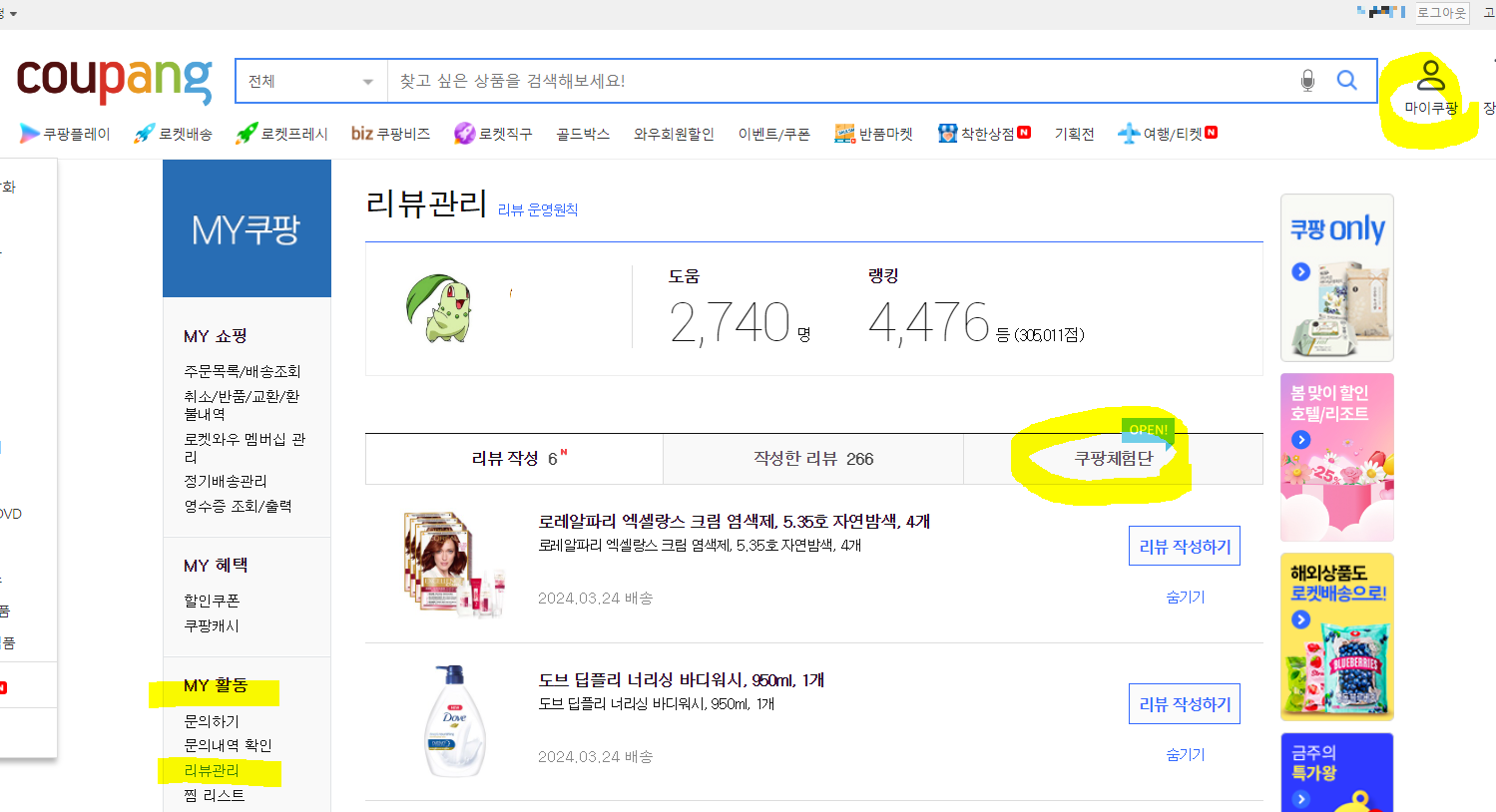The width and height of the screenshot is (1496, 812).
Task: Click the magnifier search icon
Action: click(1346, 81)
